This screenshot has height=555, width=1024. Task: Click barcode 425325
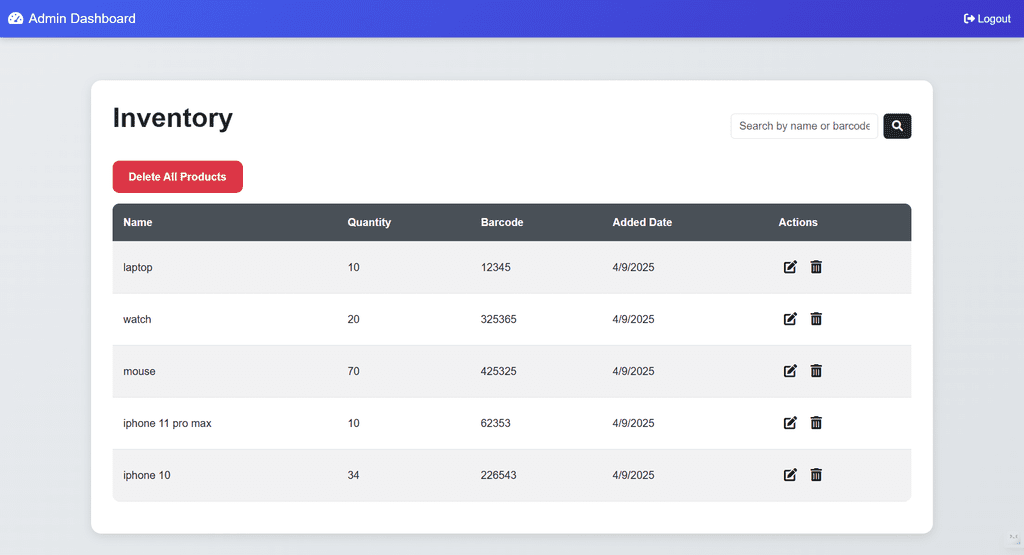point(498,371)
